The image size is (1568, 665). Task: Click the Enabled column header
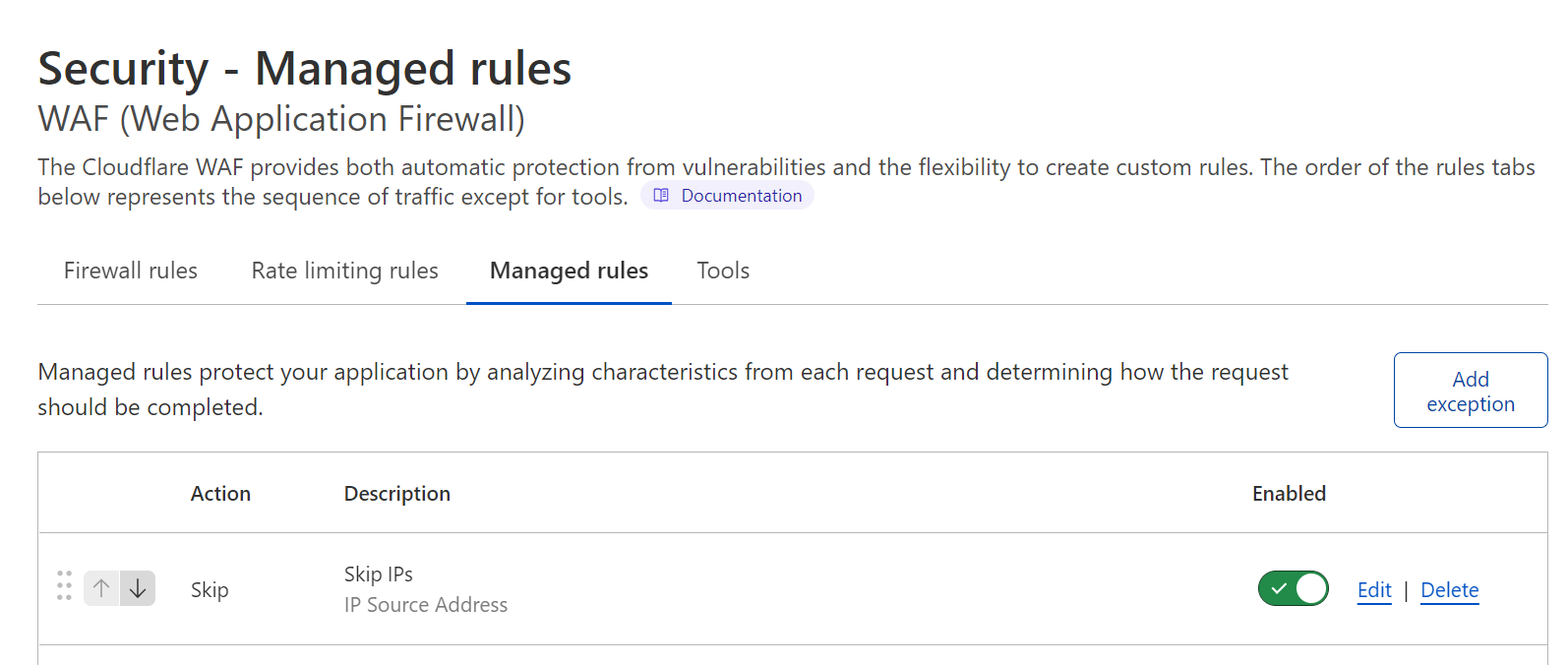tap(1289, 493)
